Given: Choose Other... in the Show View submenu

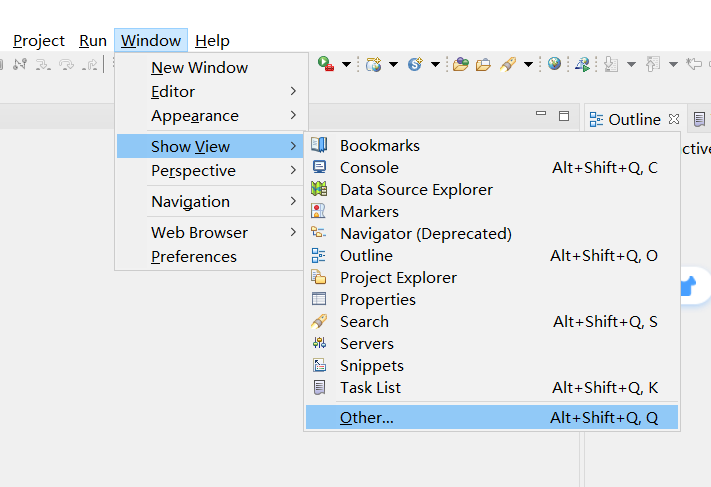Looking at the screenshot, I should tap(492, 417).
